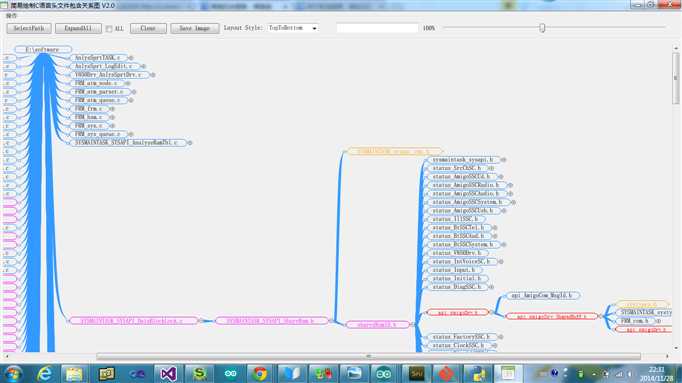682x383 pixels.
Task: Select the FRM_atm_queue.c node
Action: [98, 100]
